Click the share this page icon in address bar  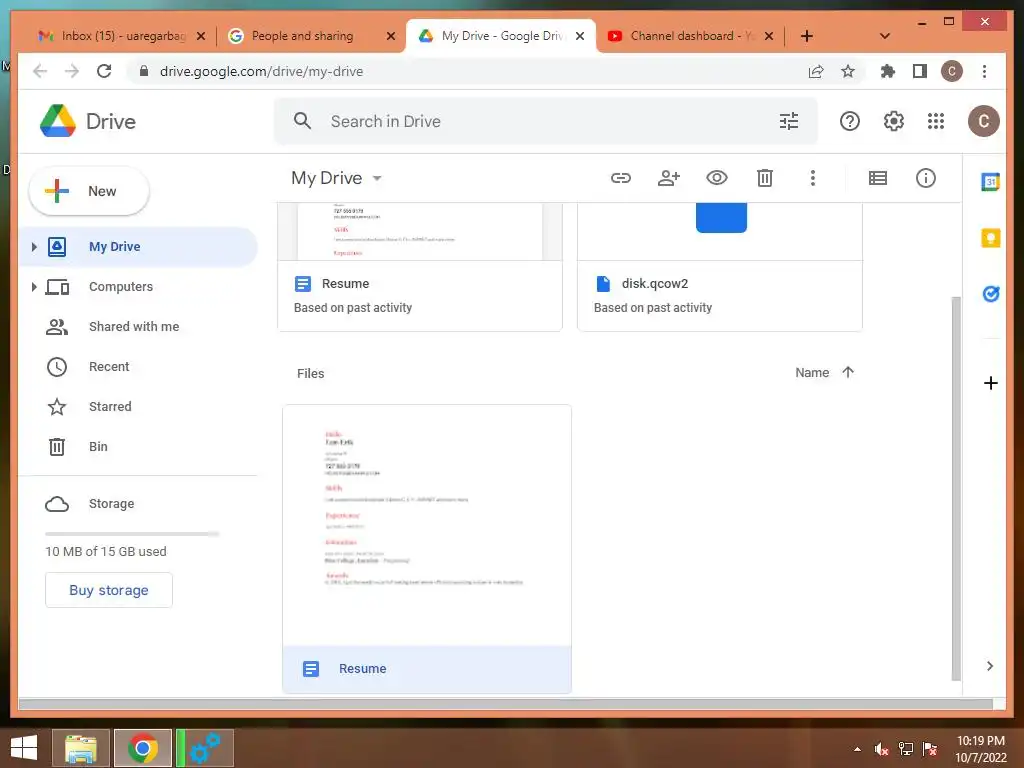816,71
